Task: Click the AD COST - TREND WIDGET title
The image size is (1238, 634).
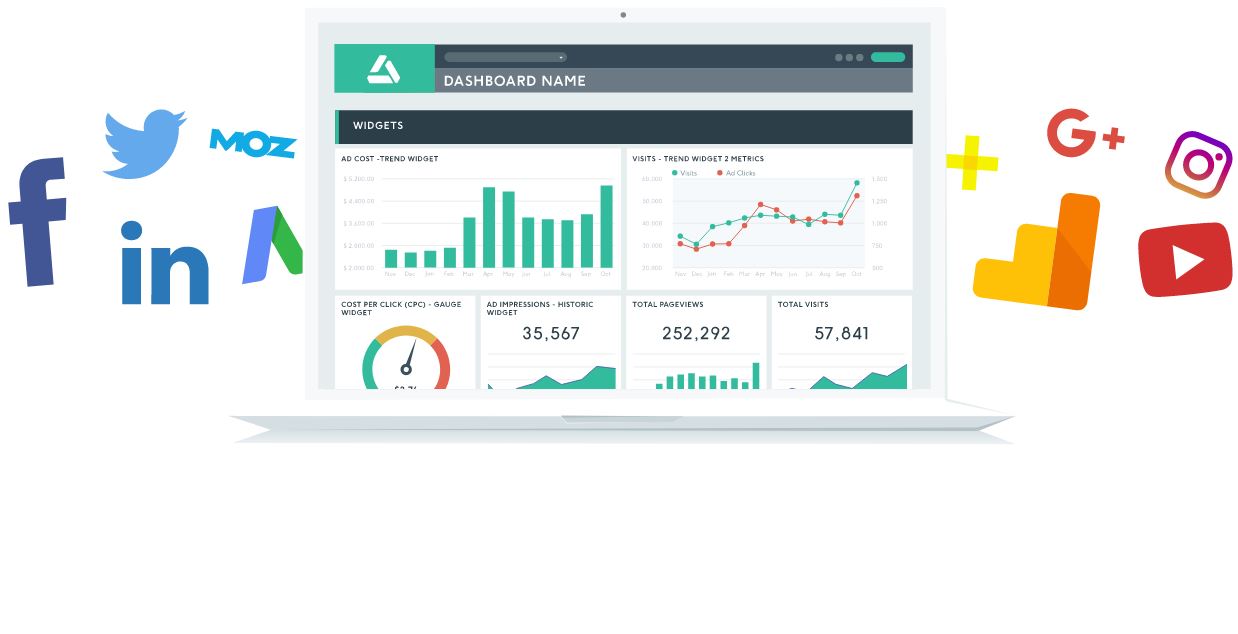Action: pyautogui.click(x=390, y=159)
